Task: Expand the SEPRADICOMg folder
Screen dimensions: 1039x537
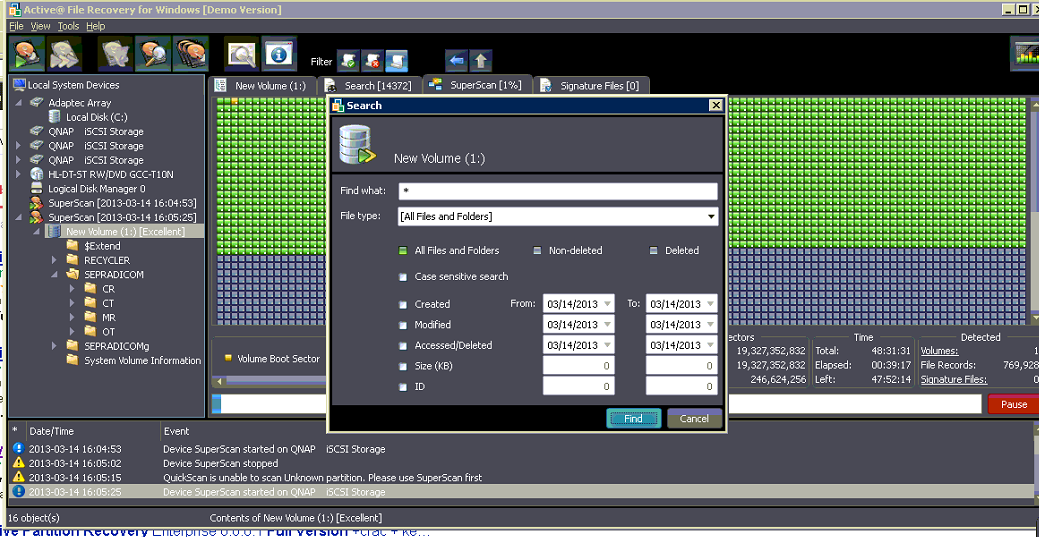Action: (x=54, y=346)
